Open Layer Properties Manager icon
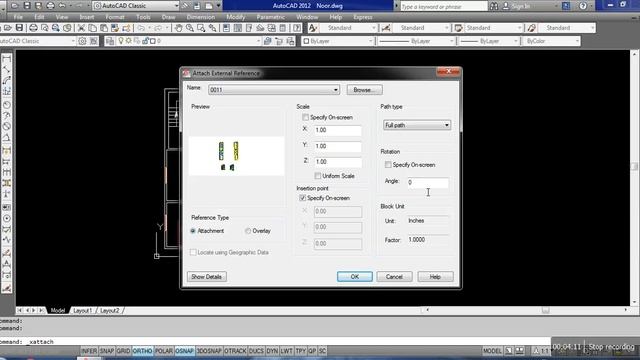The image size is (640, 360). pos(110,41)
